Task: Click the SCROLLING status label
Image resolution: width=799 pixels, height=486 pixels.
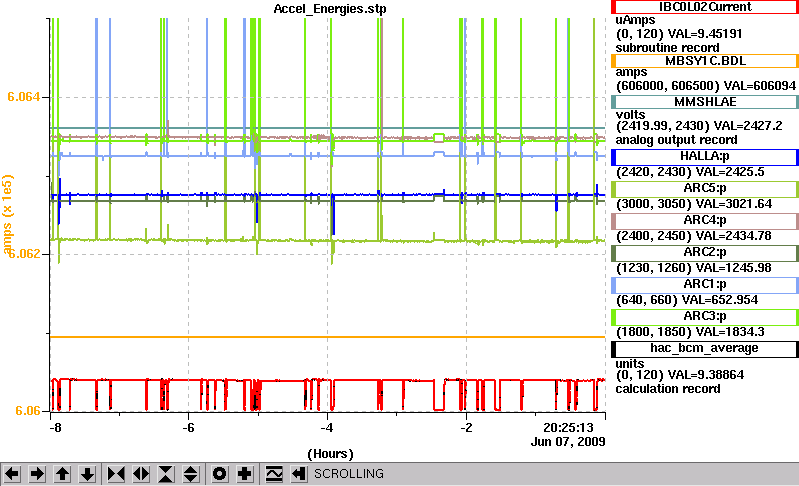Action: pyautogui.click(x=349, y=474)
